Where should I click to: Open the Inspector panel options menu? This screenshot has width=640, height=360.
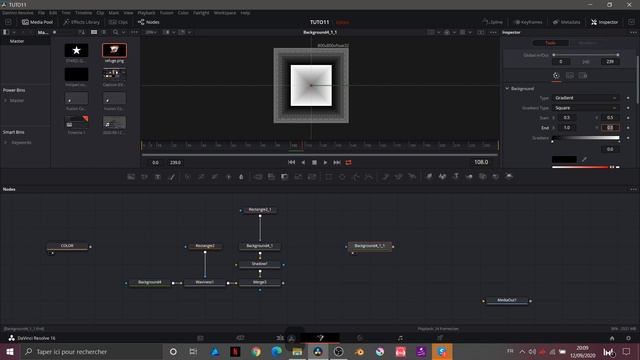pos(633,32)
